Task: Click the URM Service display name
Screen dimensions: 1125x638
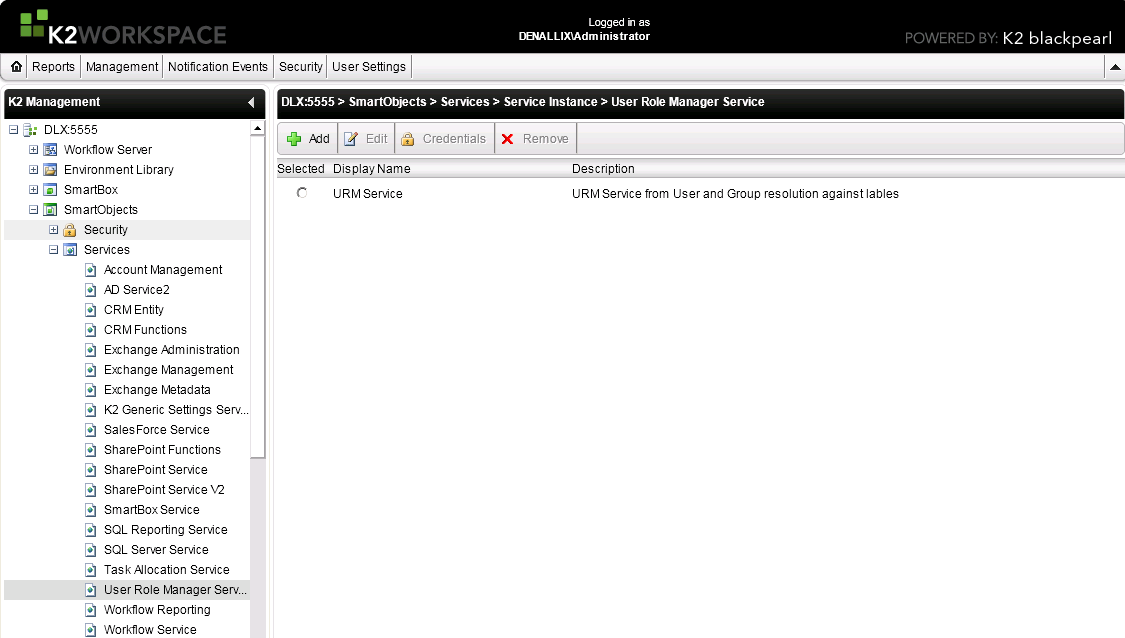Action: 367,194
